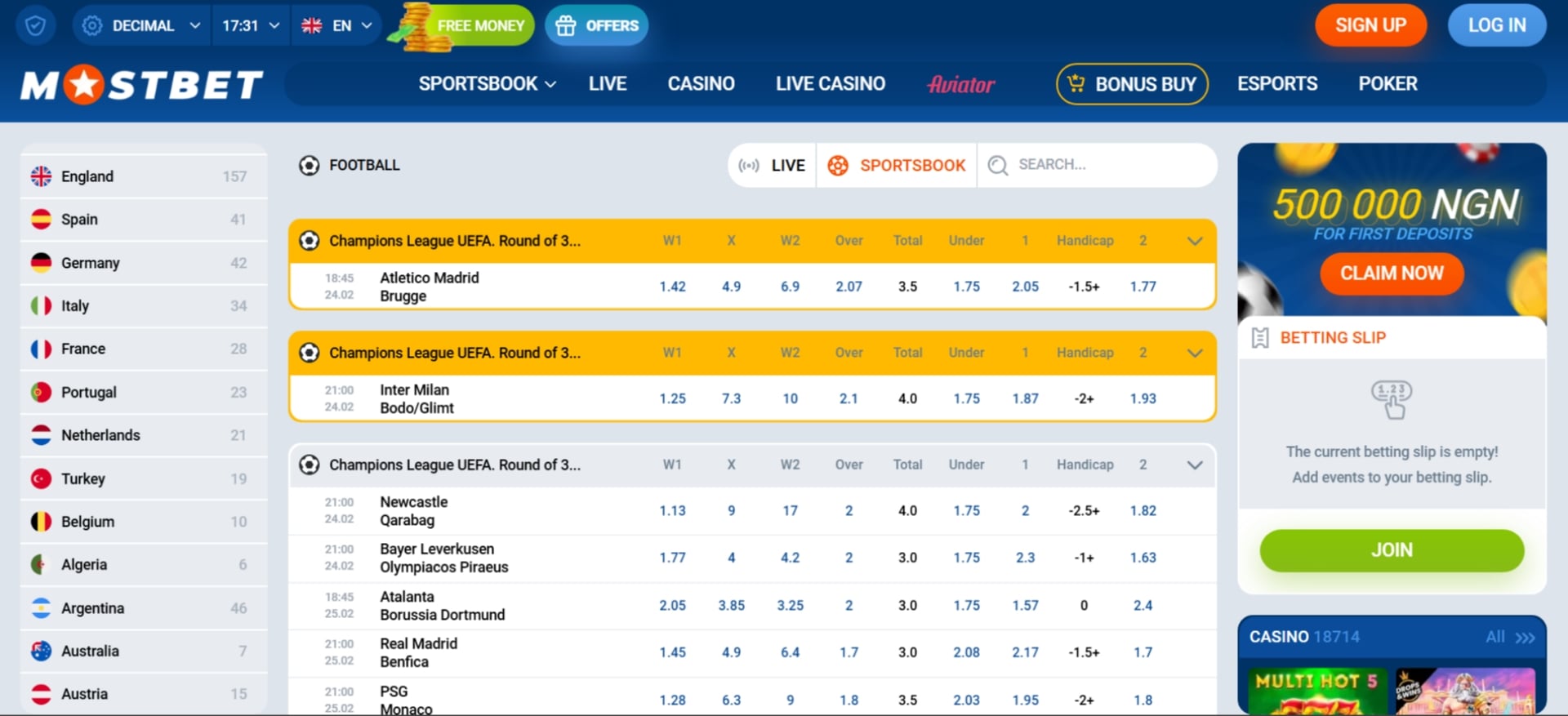Screen dimensions: 1568x716
Task: Open the Aviator game link
Action: click(x=960, y=84)
